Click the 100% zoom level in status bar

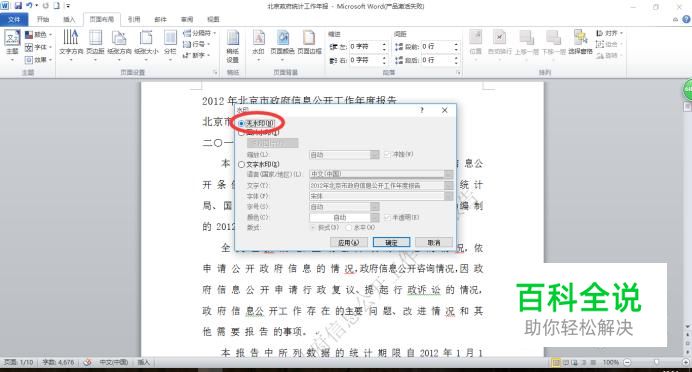pos(611,362)
